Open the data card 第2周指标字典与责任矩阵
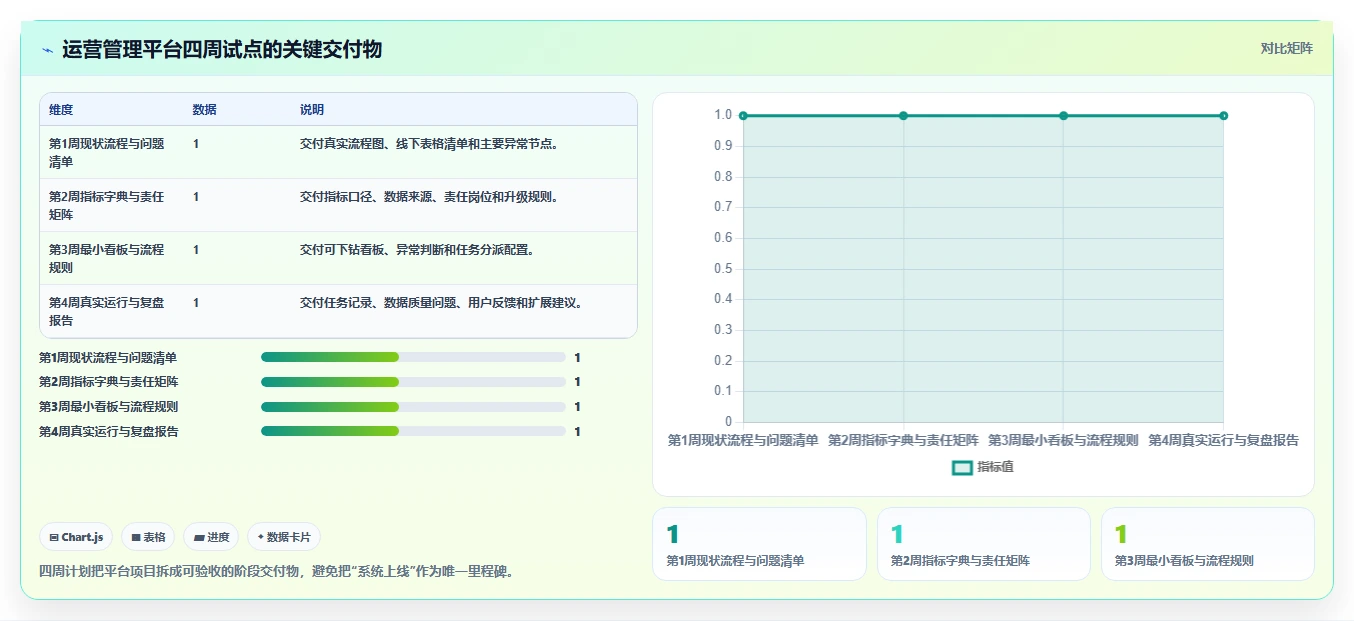Image resolution: width=1354 pixels, height=621 pixels. coord(984,544)
